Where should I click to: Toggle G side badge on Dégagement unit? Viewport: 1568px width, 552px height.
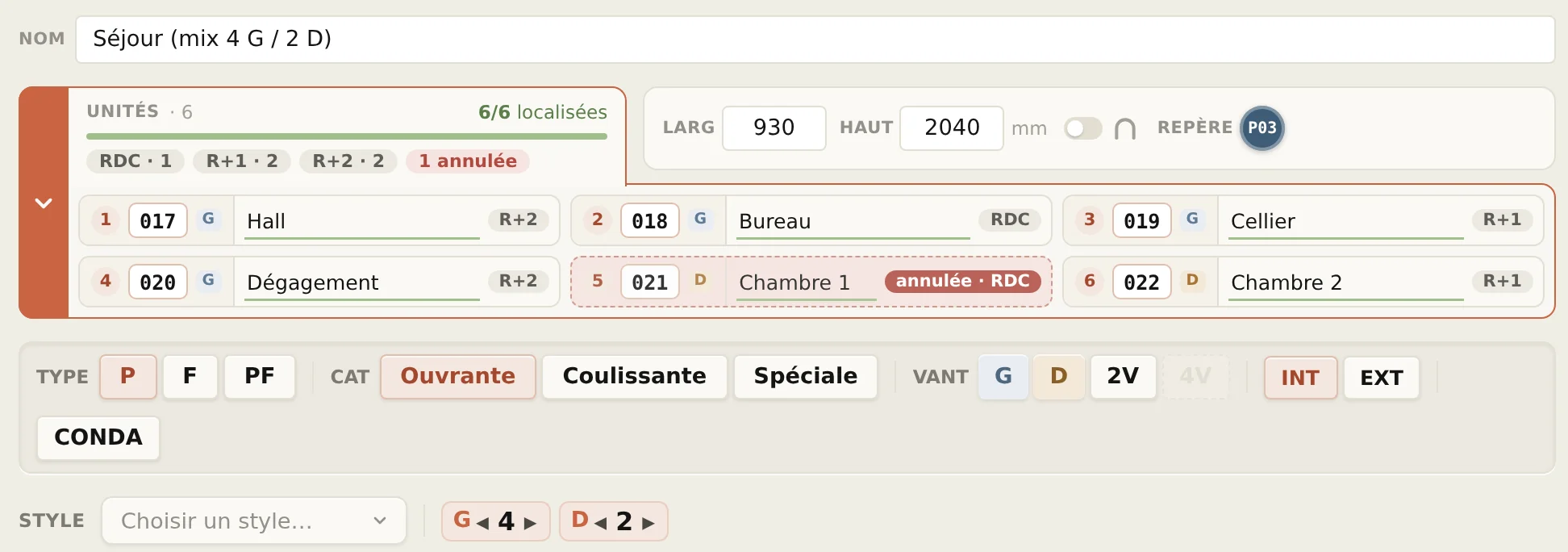(208, 280)
